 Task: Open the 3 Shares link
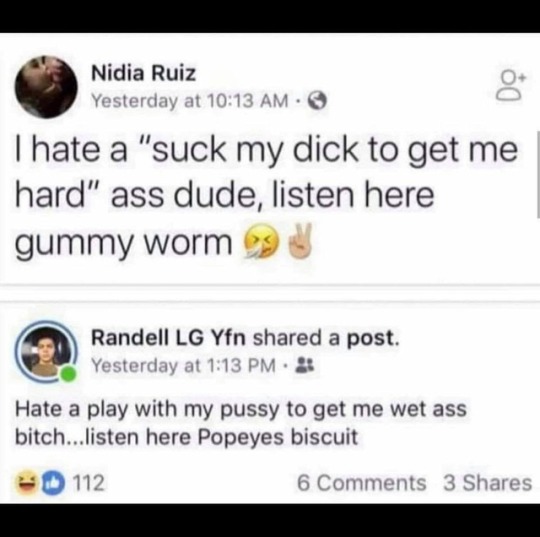(x=488, y=483)
